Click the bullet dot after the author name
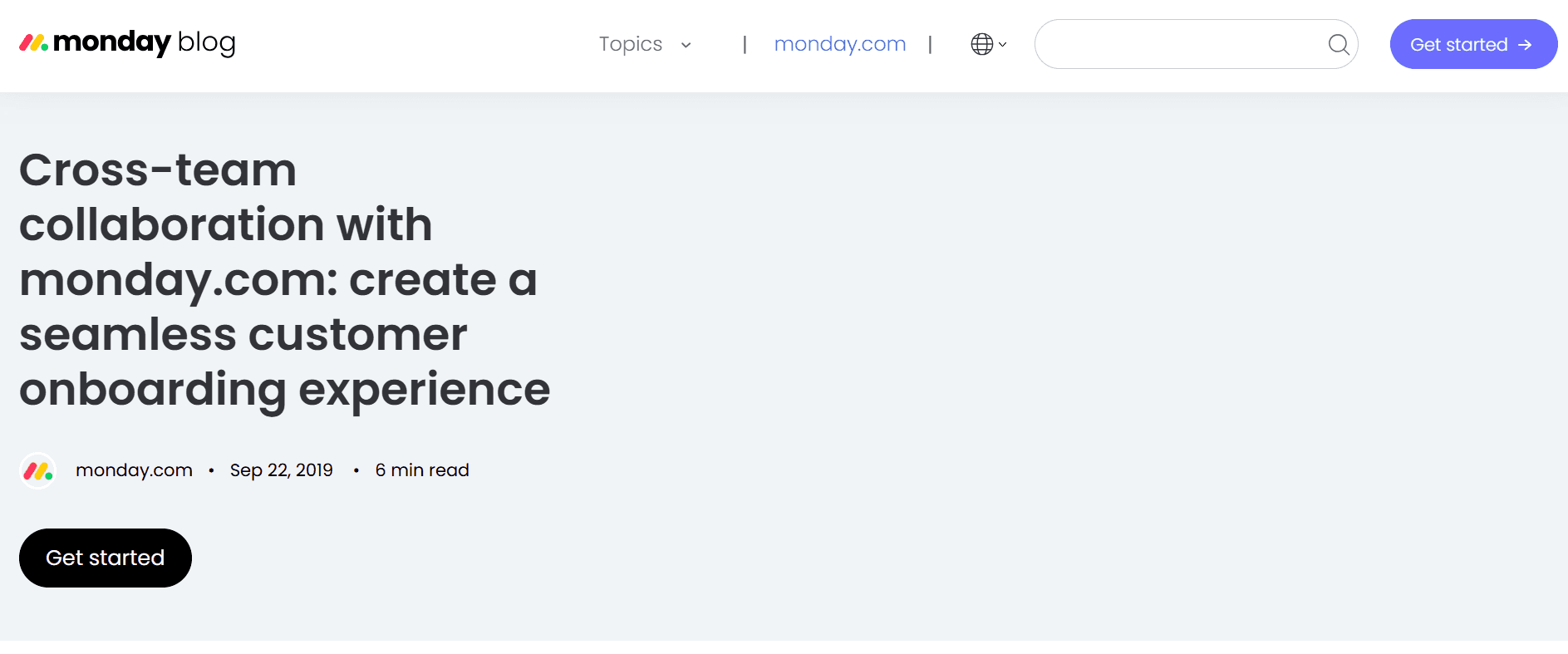The height and width of the screenshot is (654, 1568). 211,470
